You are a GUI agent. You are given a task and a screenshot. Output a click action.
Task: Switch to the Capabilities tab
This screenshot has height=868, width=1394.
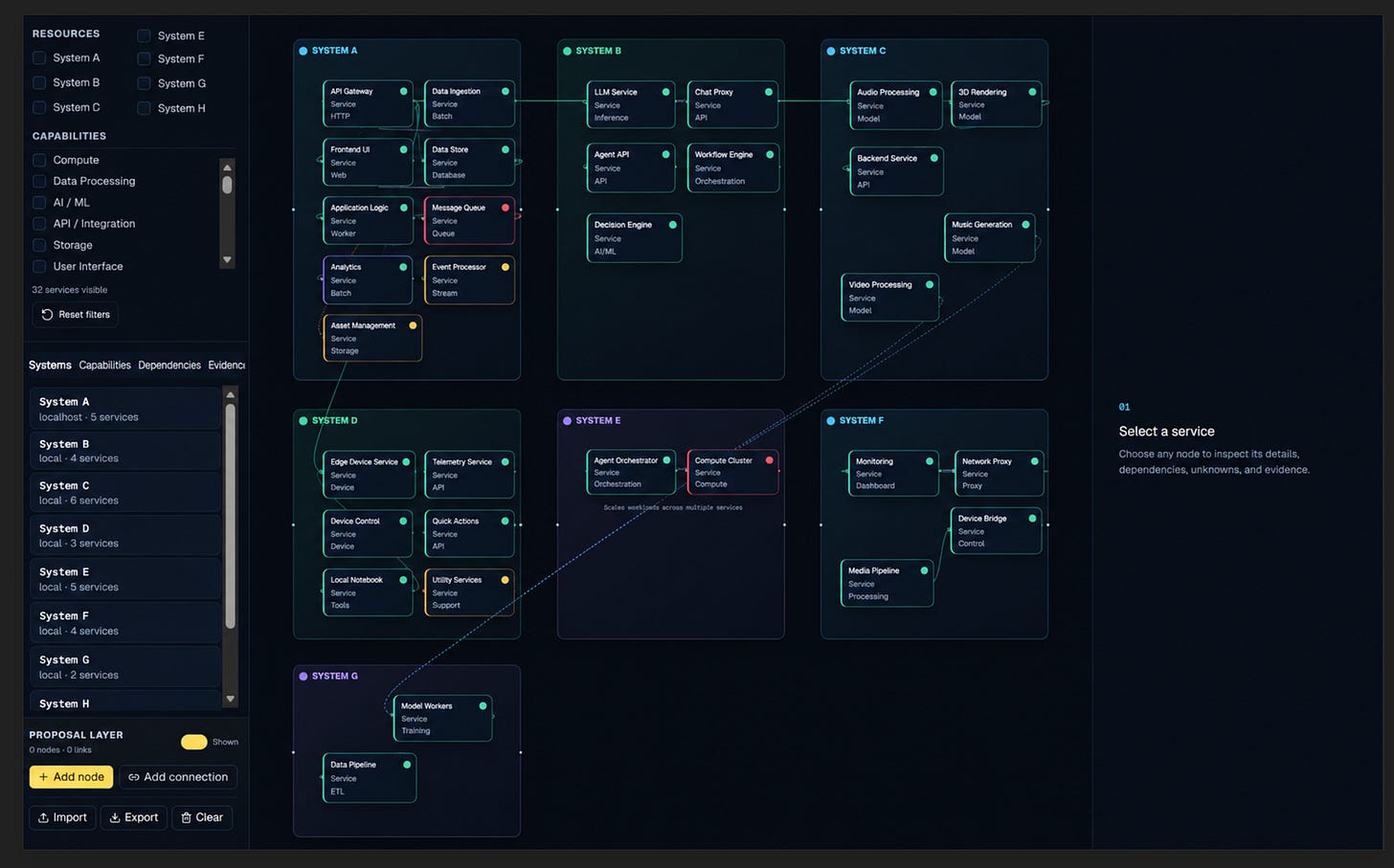(x=105, y=365)
